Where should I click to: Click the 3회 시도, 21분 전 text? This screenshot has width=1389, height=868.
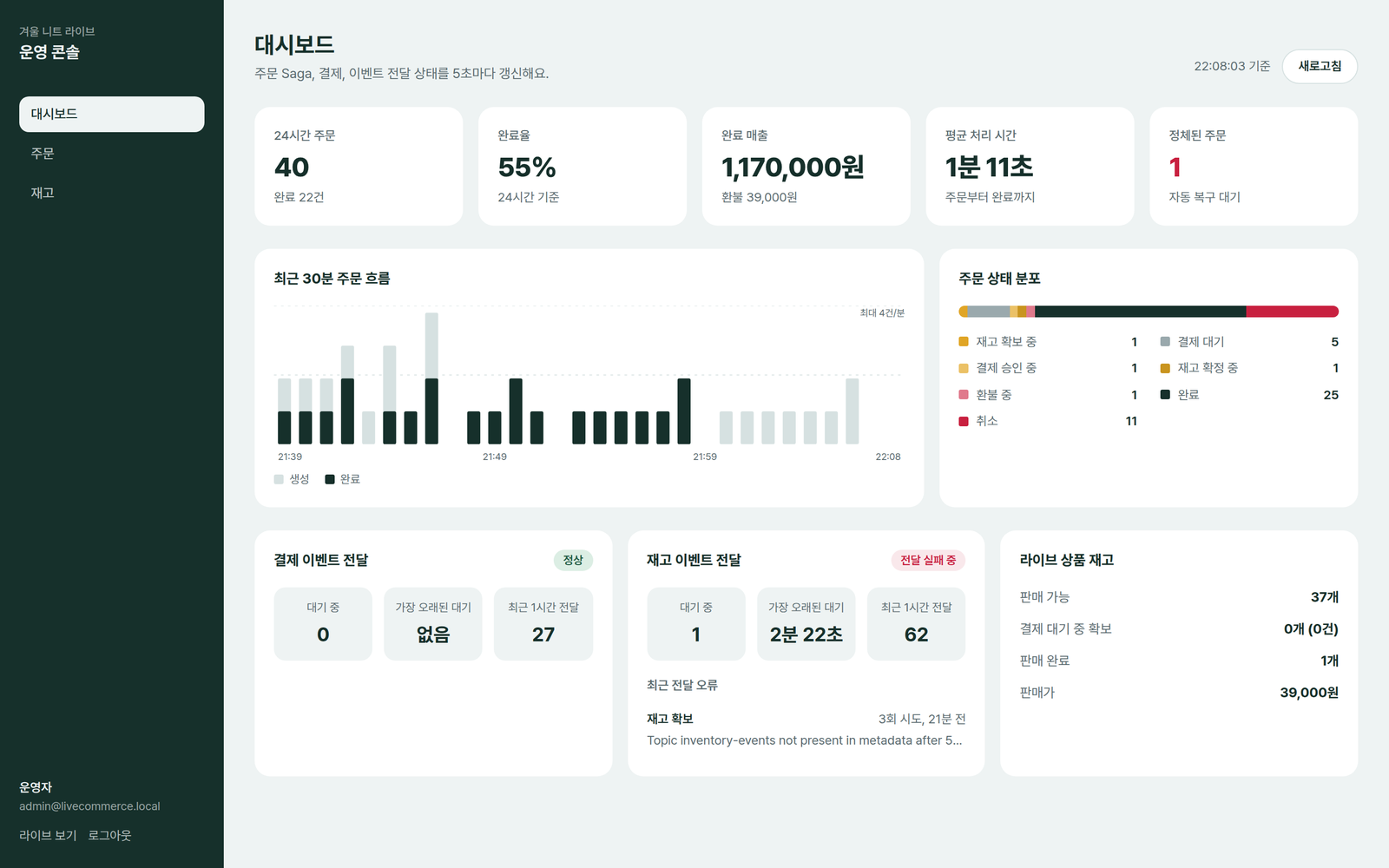click(922, 719)
